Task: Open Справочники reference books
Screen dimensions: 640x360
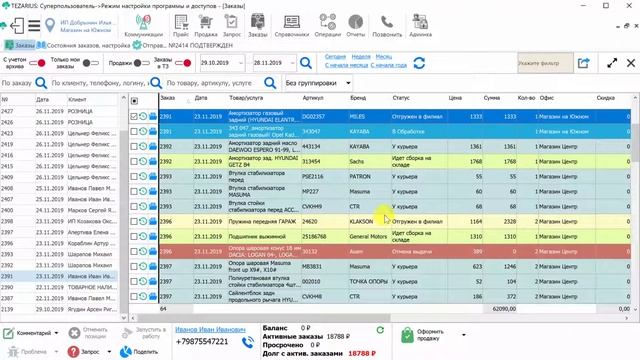Action: pos(291,26)
